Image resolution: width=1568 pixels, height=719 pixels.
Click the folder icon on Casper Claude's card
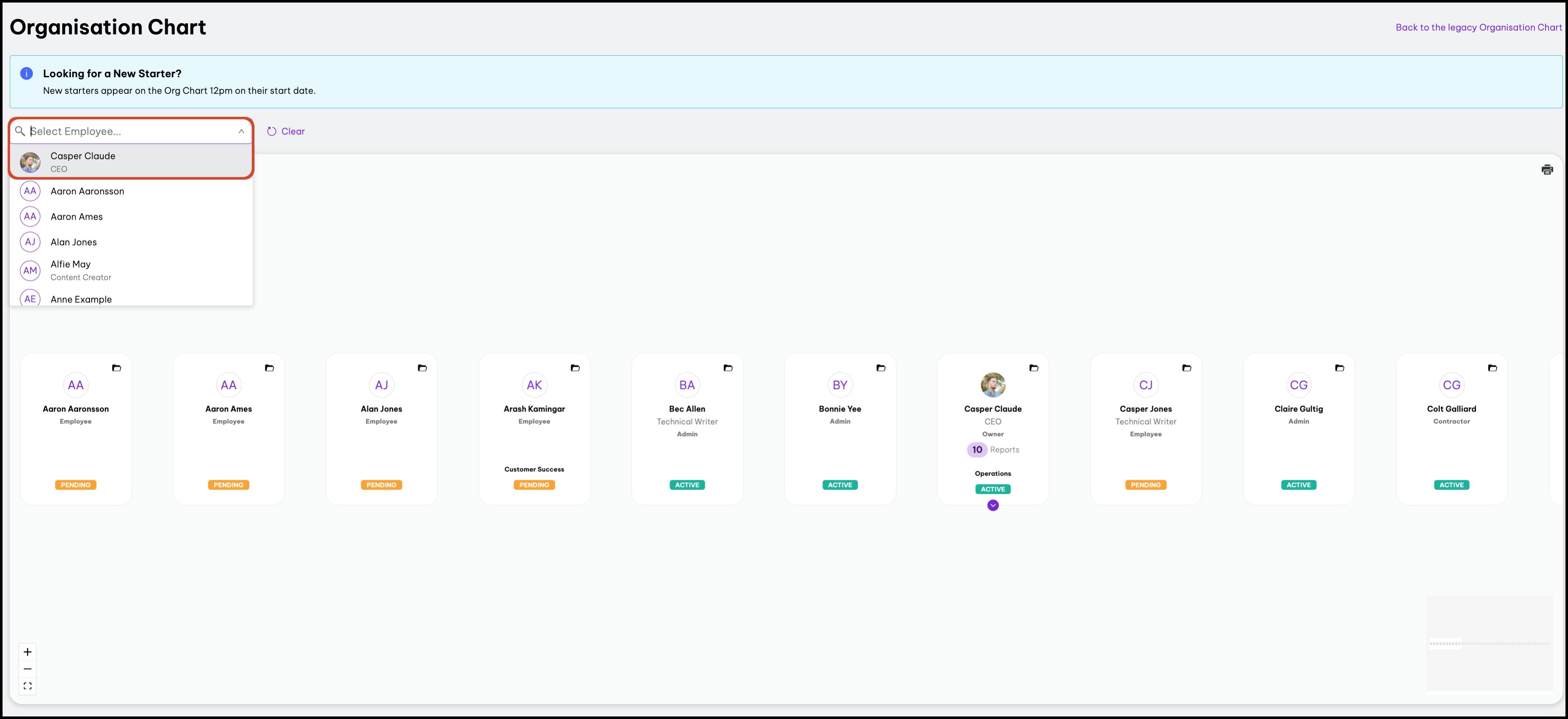pos(1033,368)
